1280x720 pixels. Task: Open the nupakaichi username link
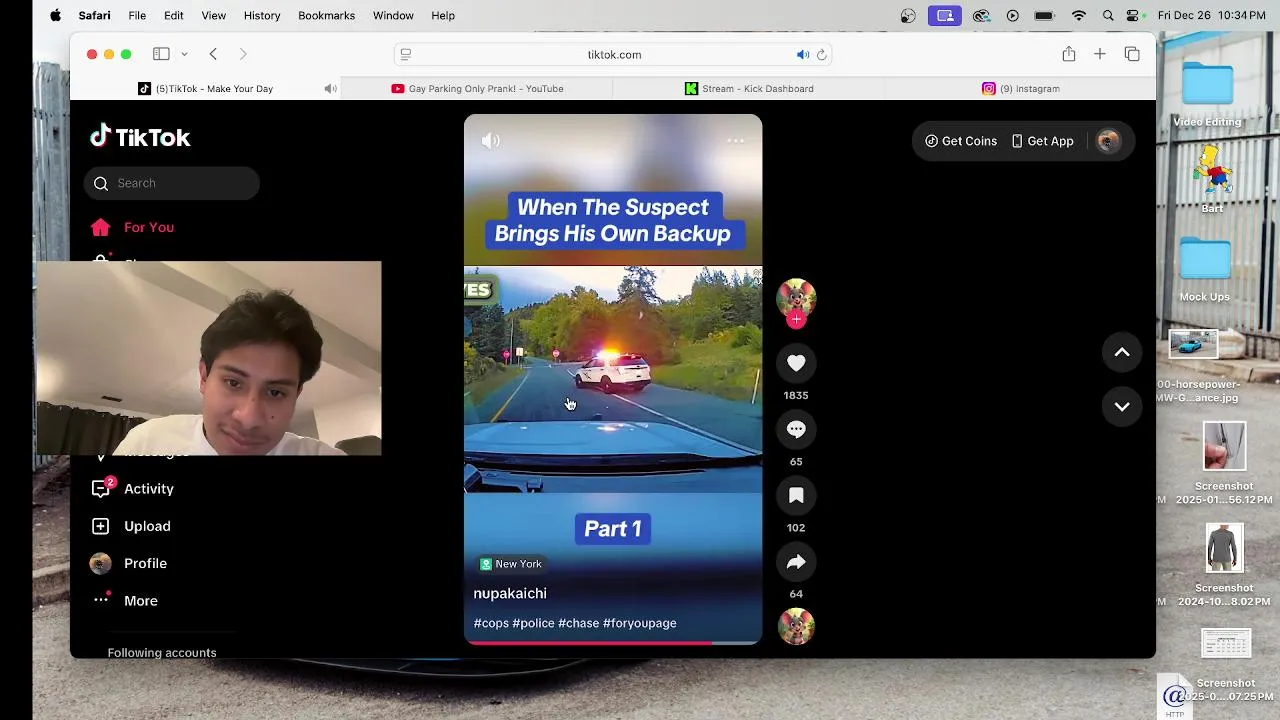(x=510, y=593)
